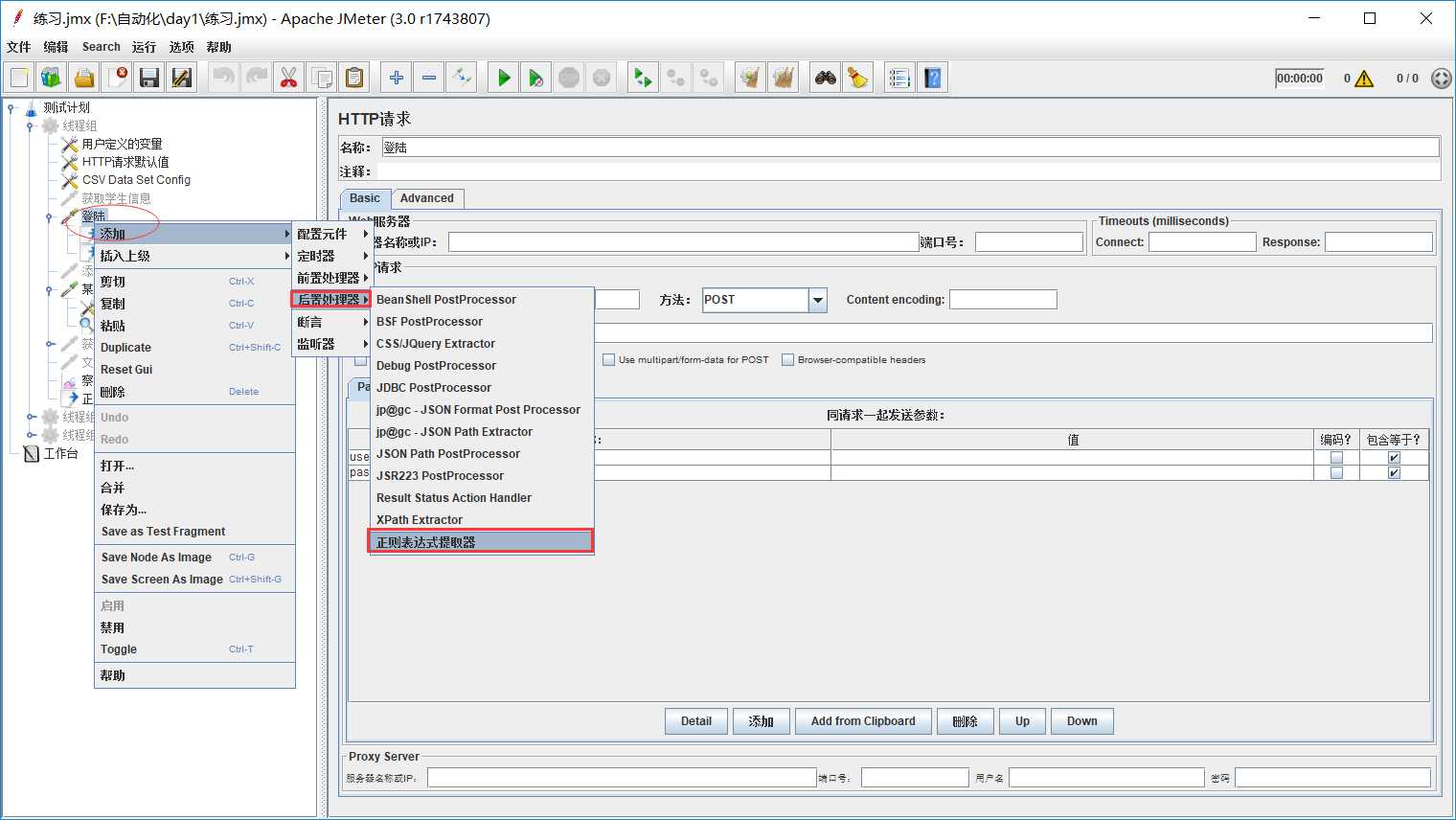The image size is (1456, 820).
Task: Choose JSON Path PostProcessor
Action: point(482,454)
